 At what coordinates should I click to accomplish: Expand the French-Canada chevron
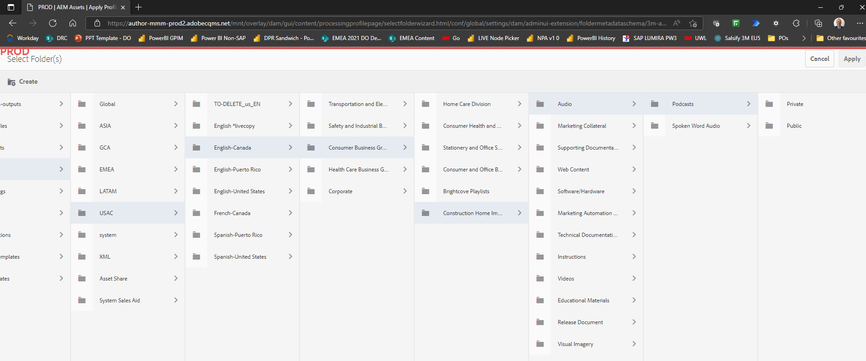[290, 213]
